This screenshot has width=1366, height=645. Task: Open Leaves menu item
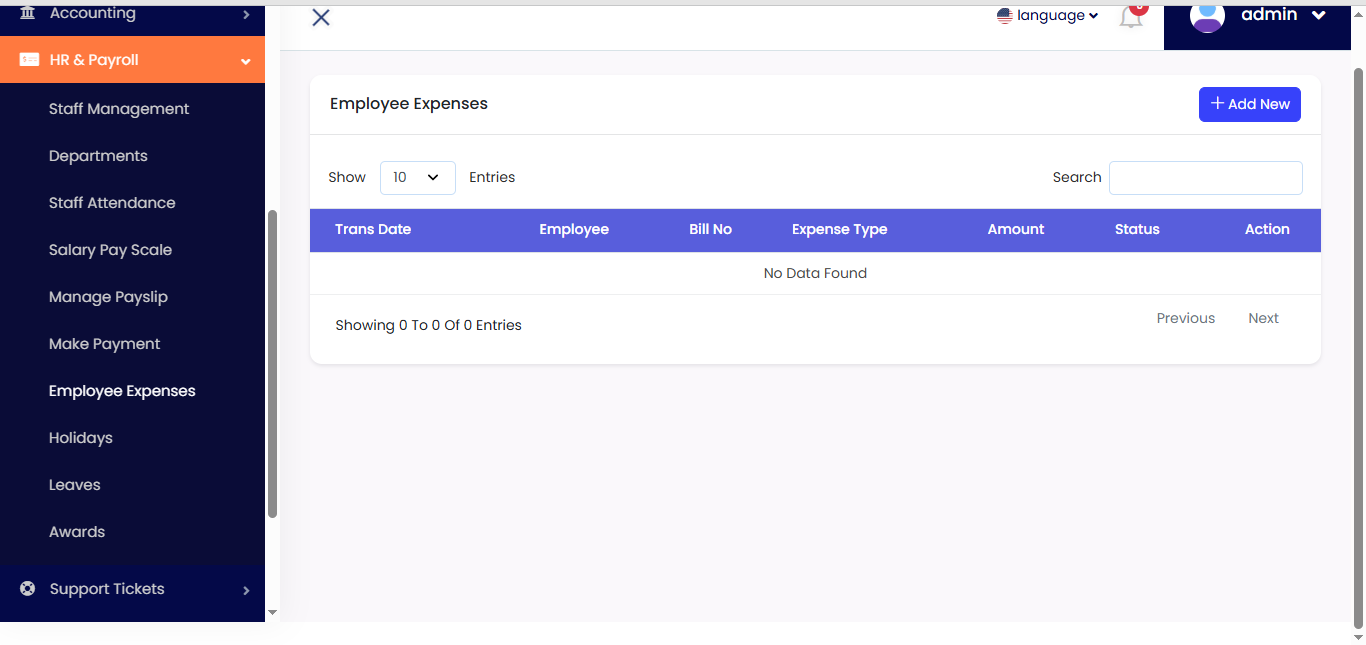tap(75, 485)
